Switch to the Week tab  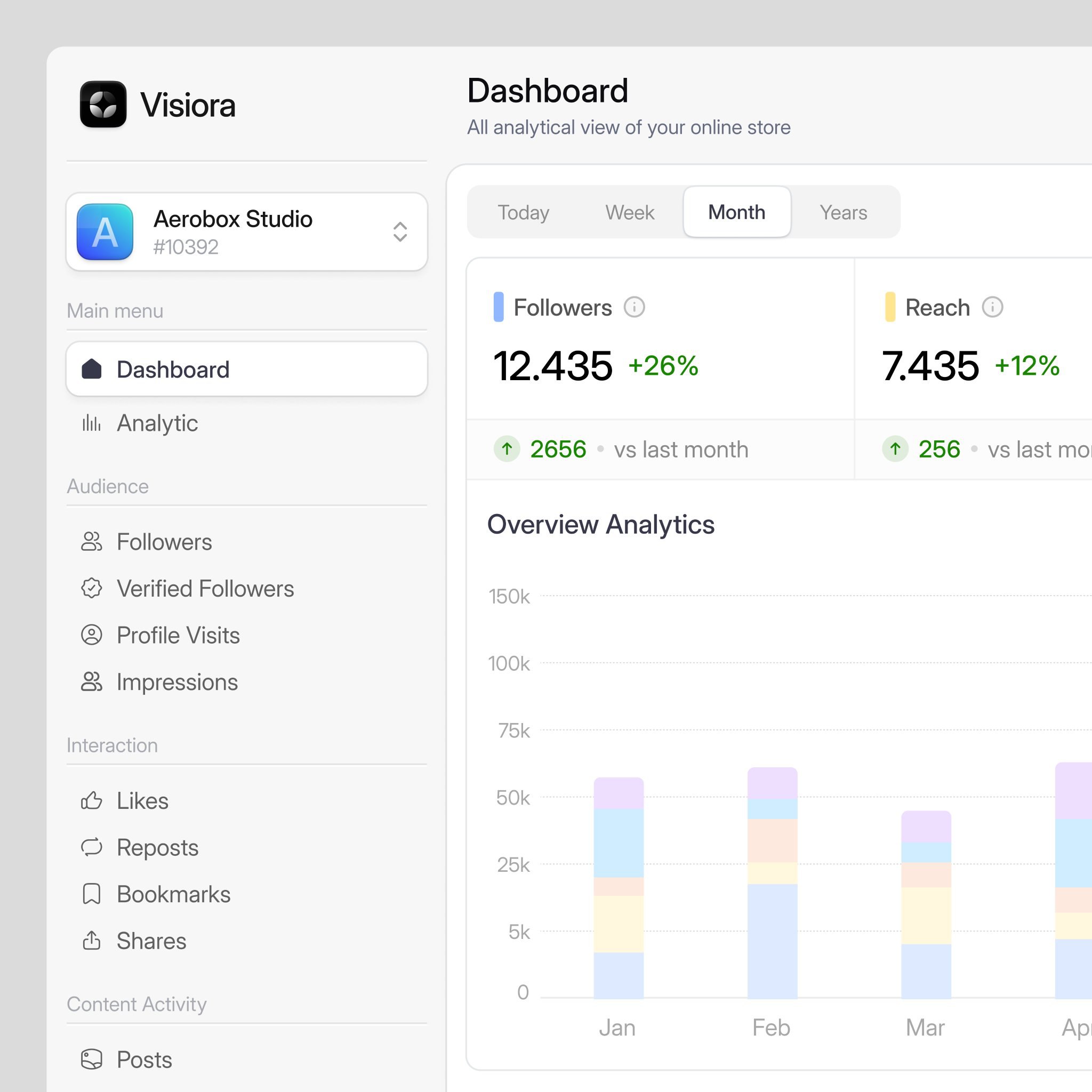(629, 213)
